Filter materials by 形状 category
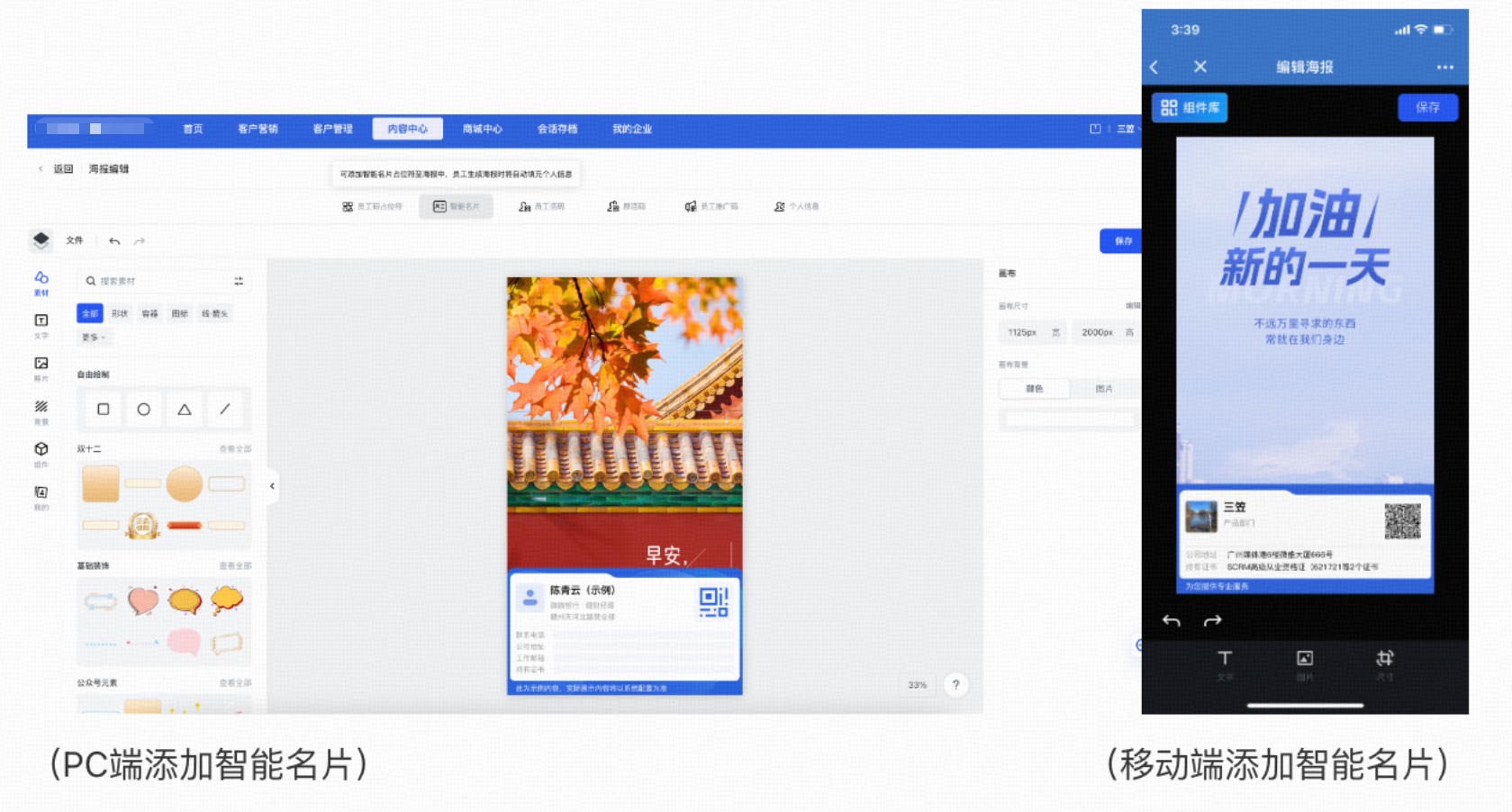The image size is (1512, 812). [x=120, y=313]
